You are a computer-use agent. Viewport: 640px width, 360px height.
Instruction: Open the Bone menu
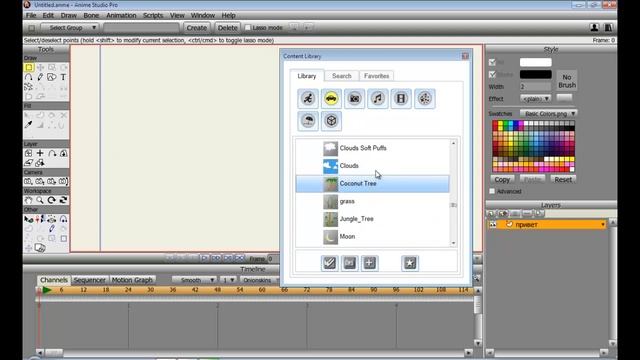(x=91, y=16)
